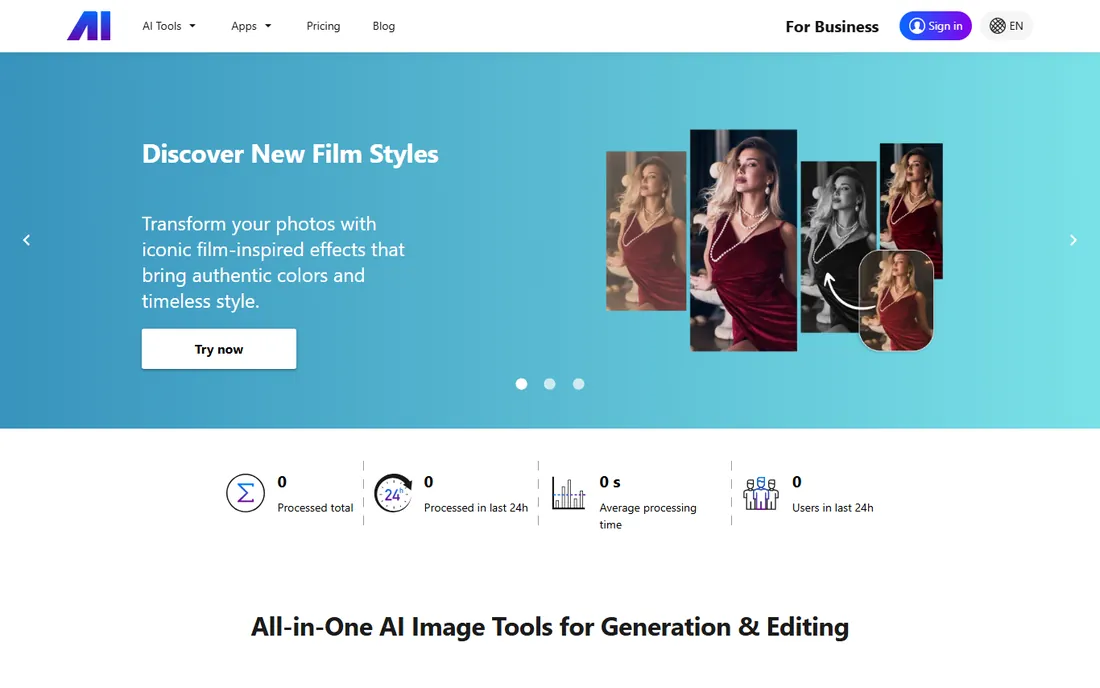
Task: Click the user avatar icon in Sign in
Action: coord(916,26)
